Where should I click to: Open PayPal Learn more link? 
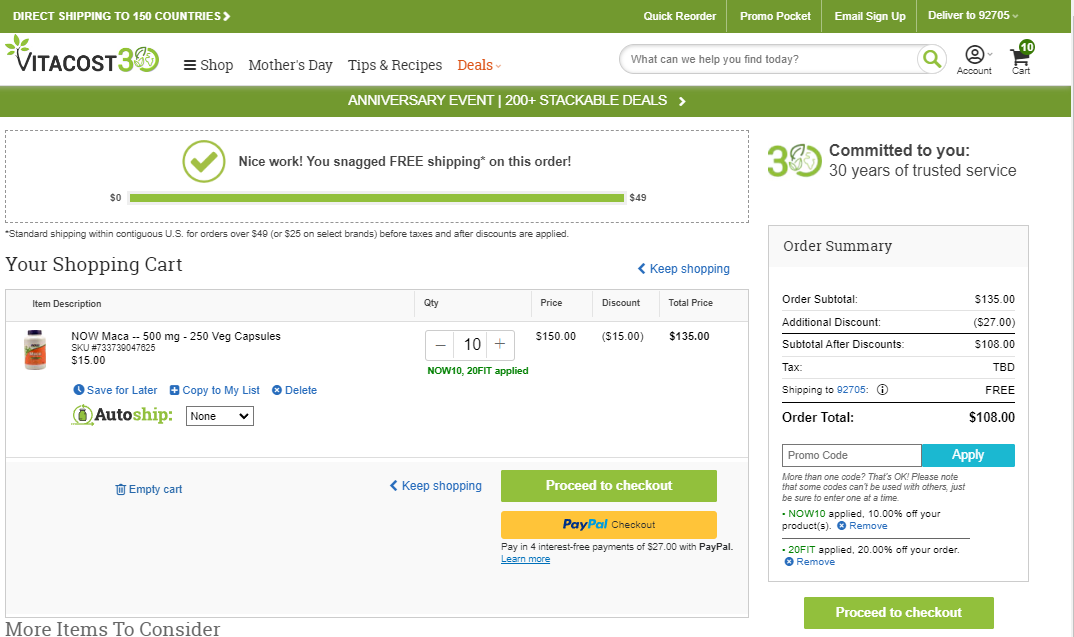tap(525, 559)
